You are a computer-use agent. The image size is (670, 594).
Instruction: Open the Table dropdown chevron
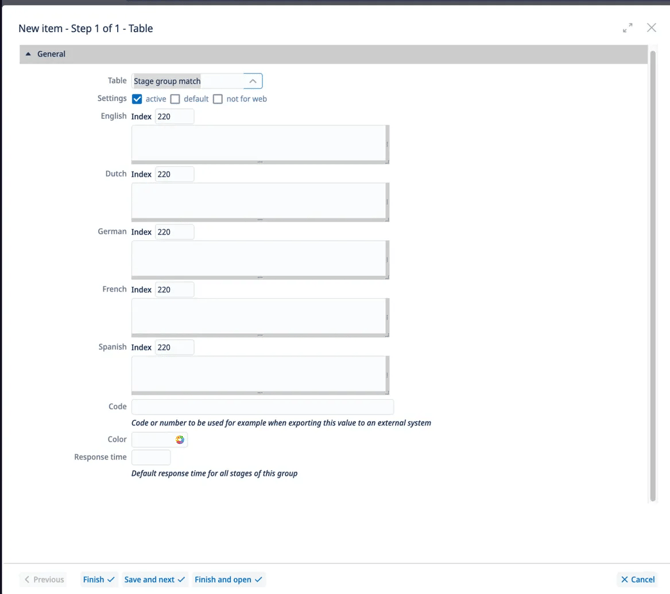[x=253, y=81]
